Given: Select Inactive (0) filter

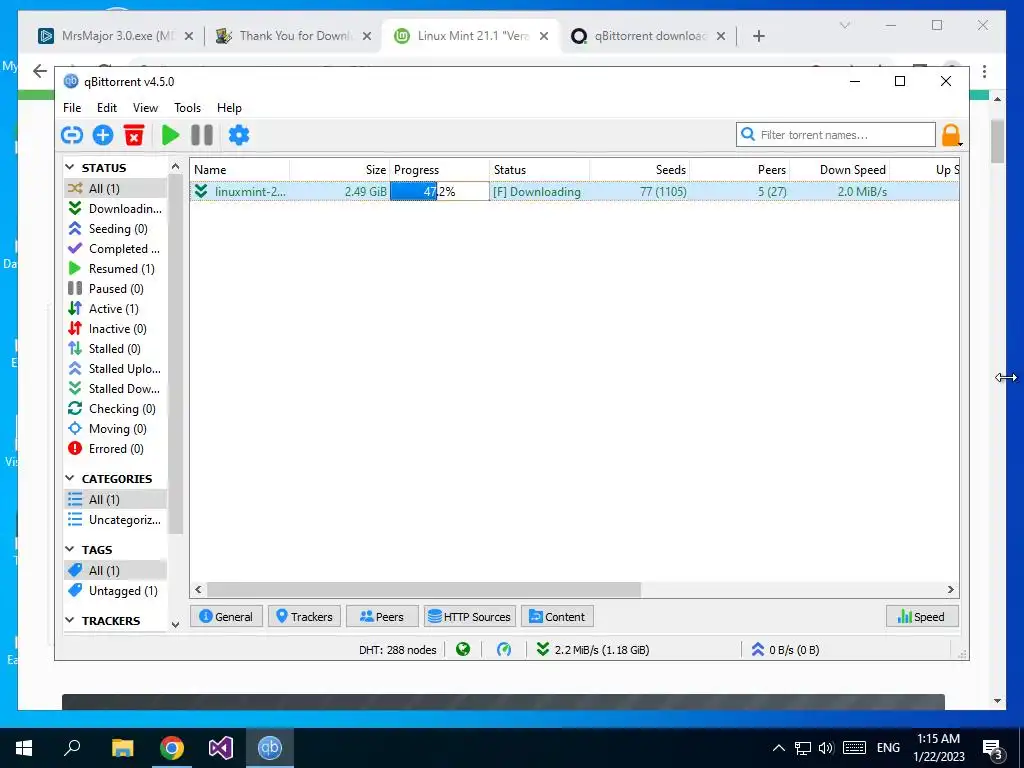Looking at the screenshot, I should (x=116, y=328).
